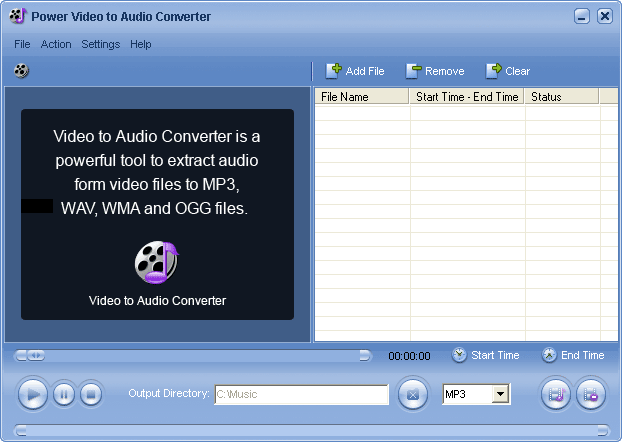Screen dimensions: 622x442
Task: Click the Add File toolbar icon
Action: 355,71
